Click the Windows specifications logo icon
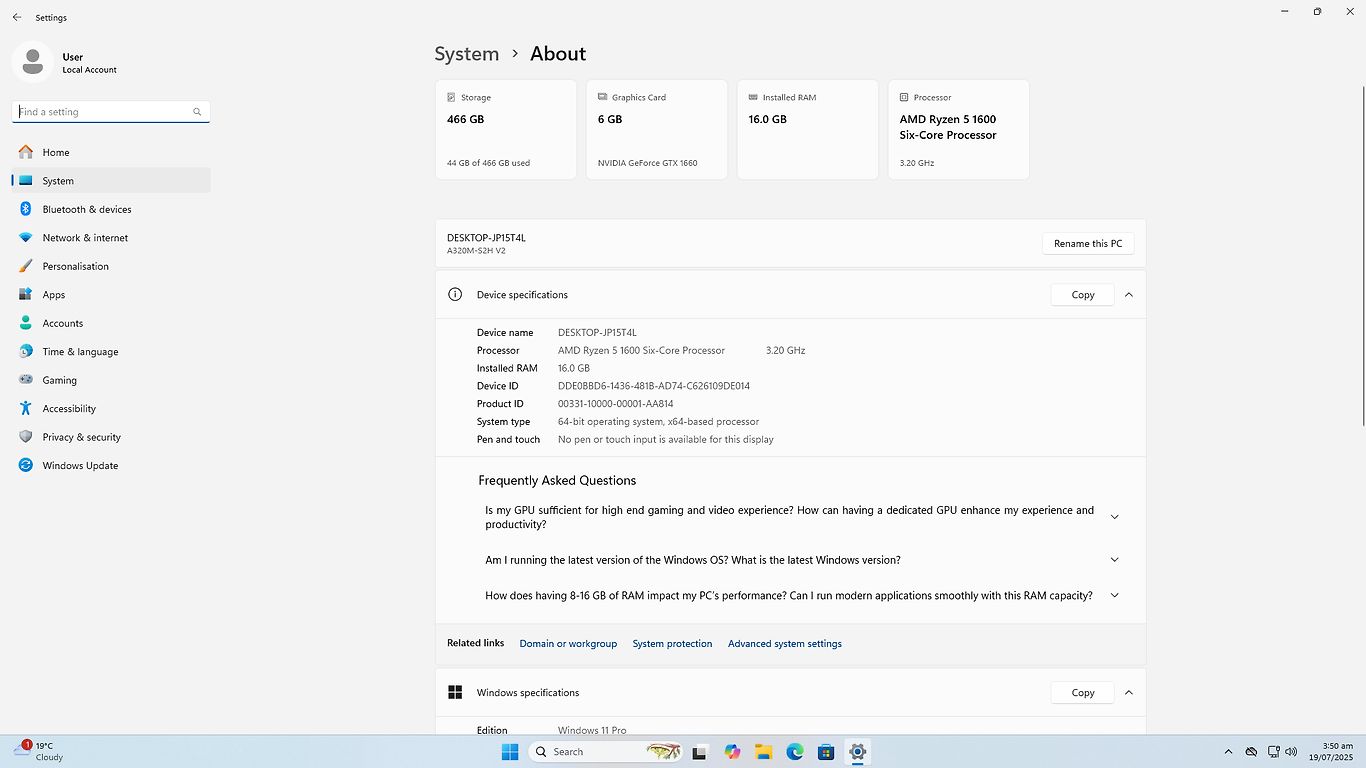 [455, 692]
